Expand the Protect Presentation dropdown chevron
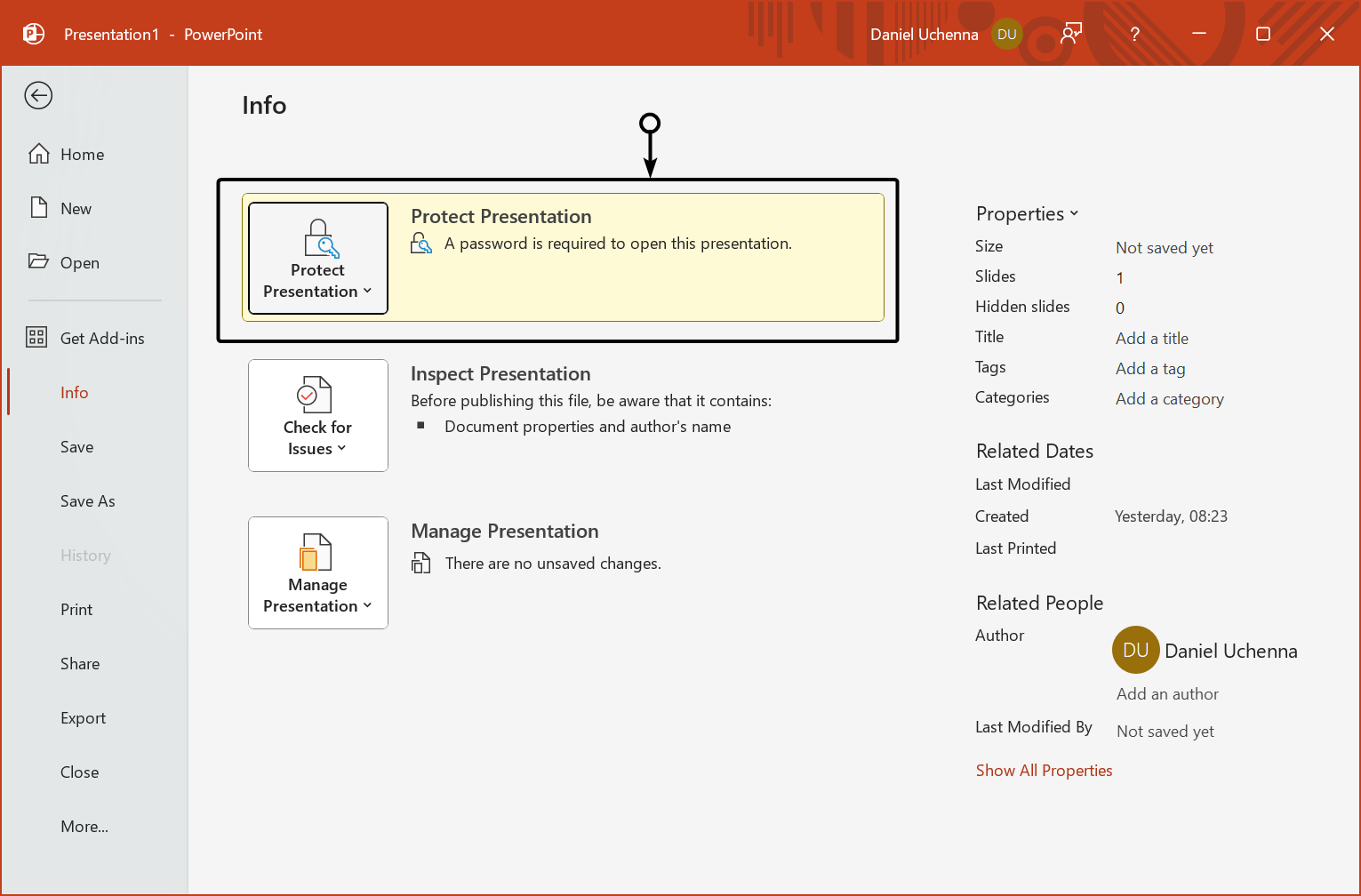This screenshot has width=1361, height=896. 368,292
